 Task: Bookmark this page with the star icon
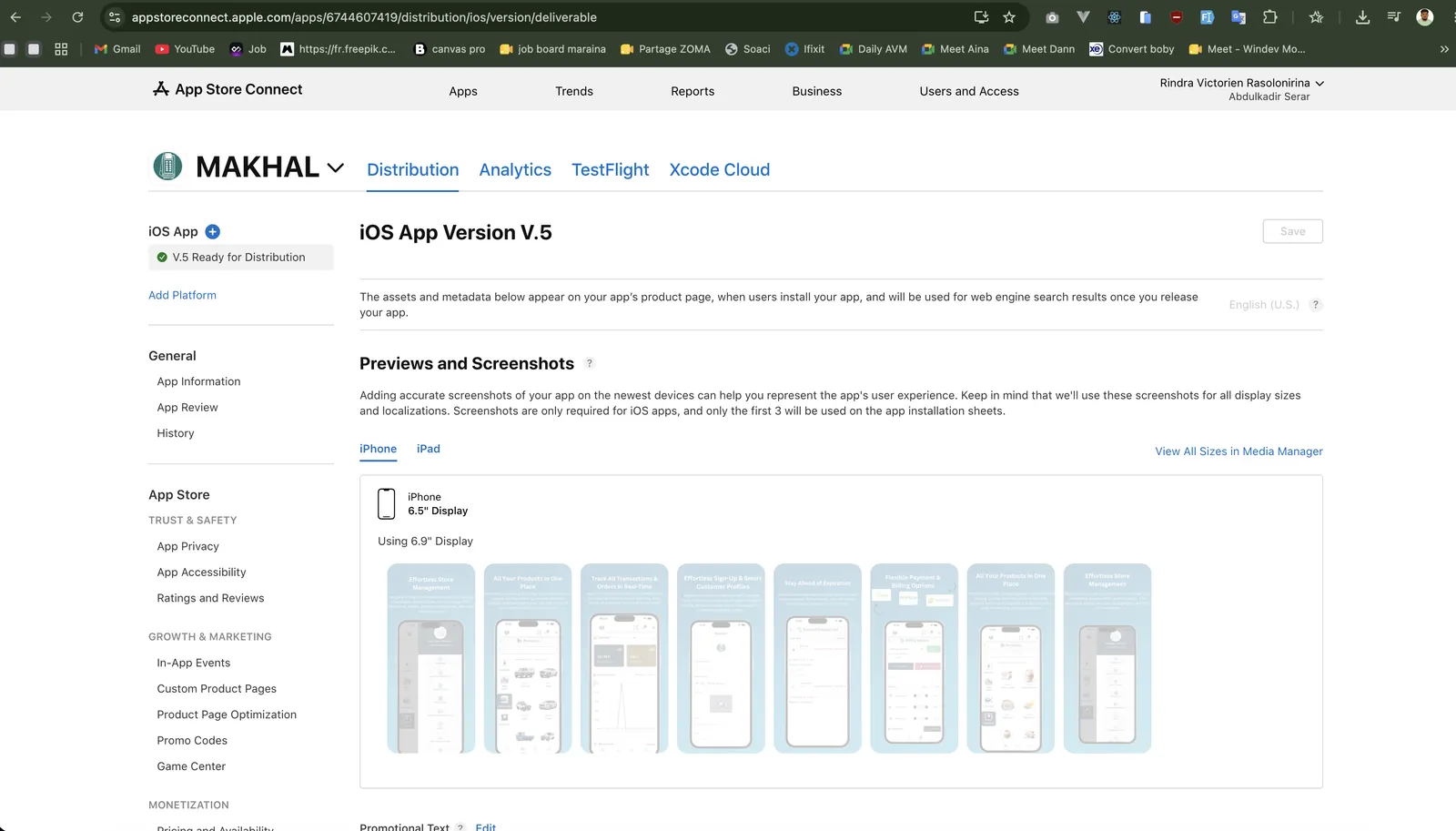[1009, 17]
